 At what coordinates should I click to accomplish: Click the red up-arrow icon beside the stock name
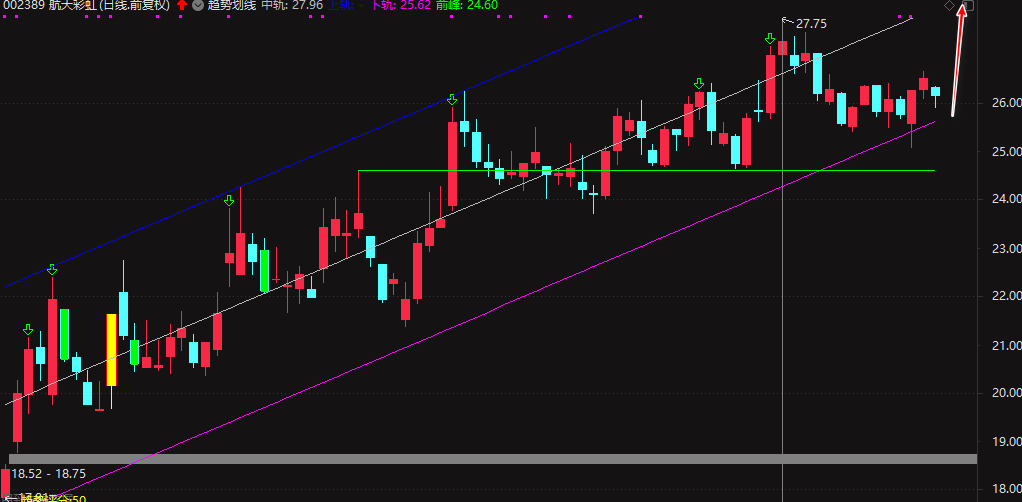click(181, 6)
